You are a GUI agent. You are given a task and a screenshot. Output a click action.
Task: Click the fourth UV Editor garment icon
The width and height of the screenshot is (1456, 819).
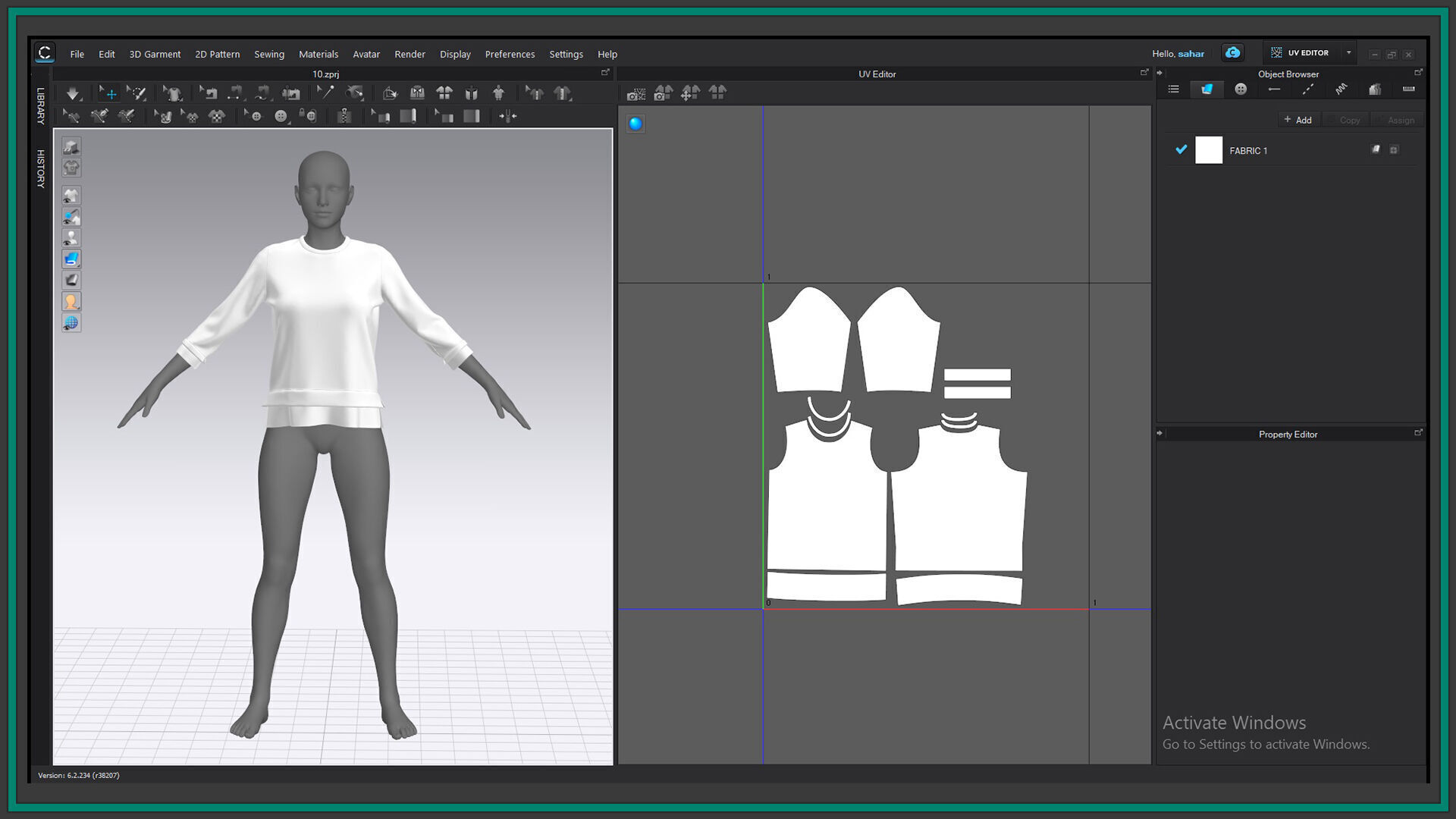tap(717, 93)
